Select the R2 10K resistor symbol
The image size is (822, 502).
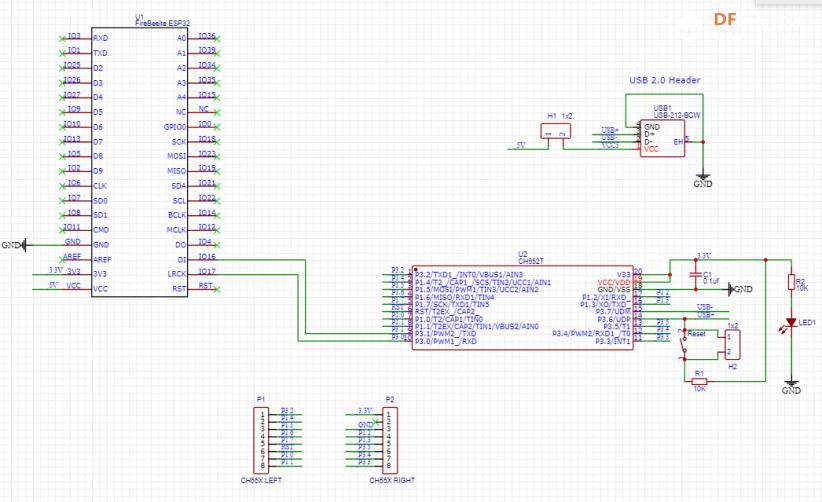(x=791, y=282)
